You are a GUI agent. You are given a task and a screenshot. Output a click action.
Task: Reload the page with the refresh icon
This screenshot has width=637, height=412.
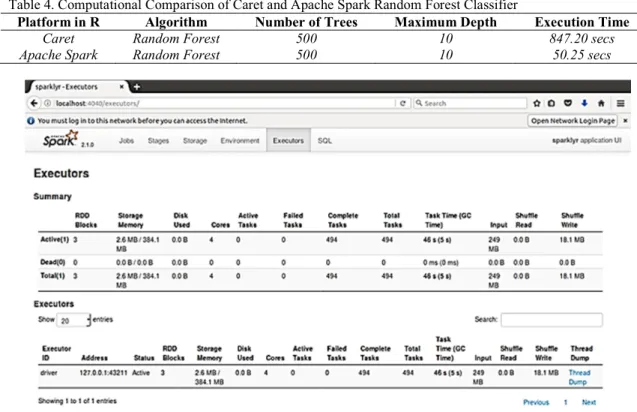(x=403, y=103)
